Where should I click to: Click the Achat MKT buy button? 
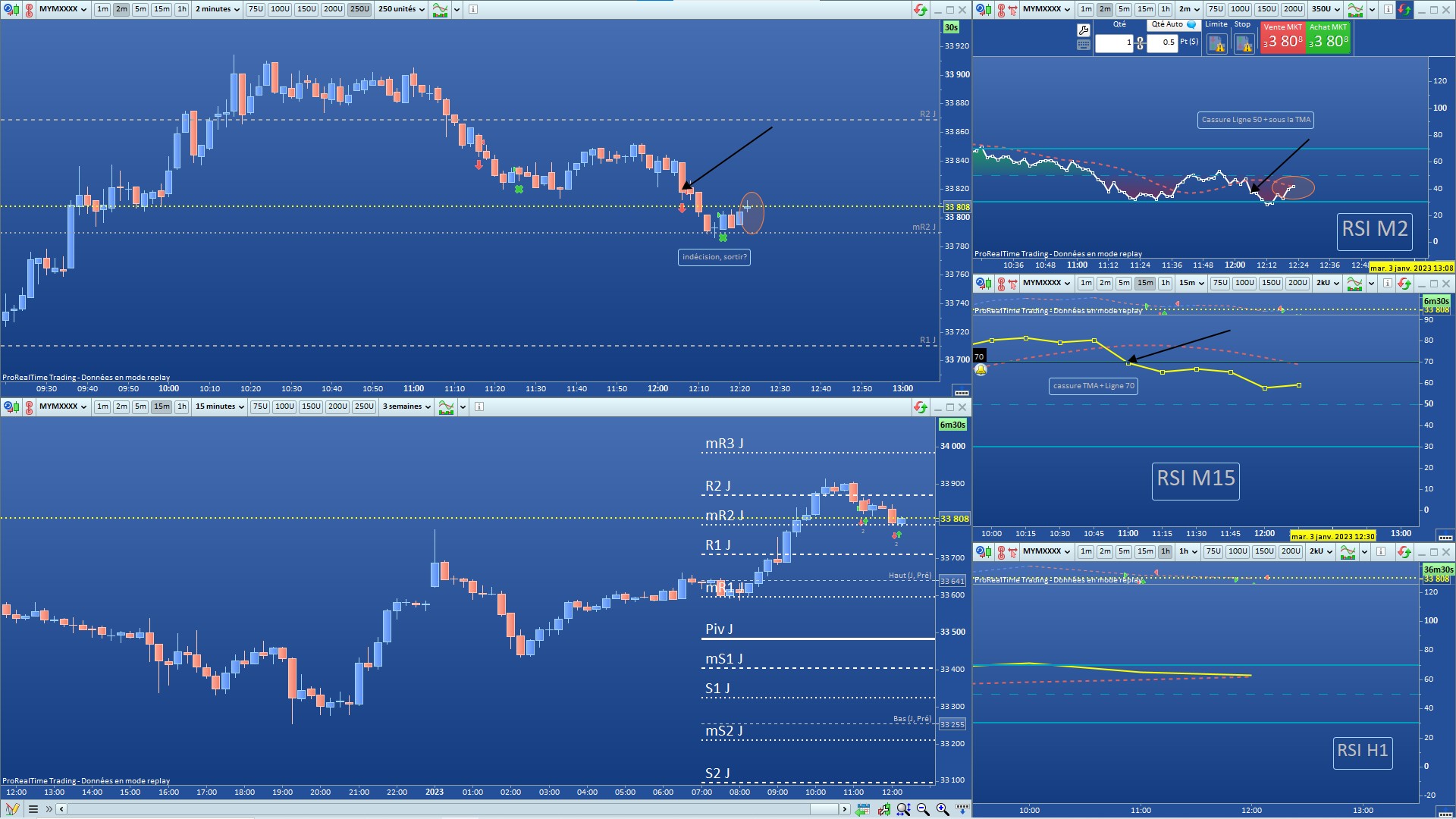[1328, 37]
